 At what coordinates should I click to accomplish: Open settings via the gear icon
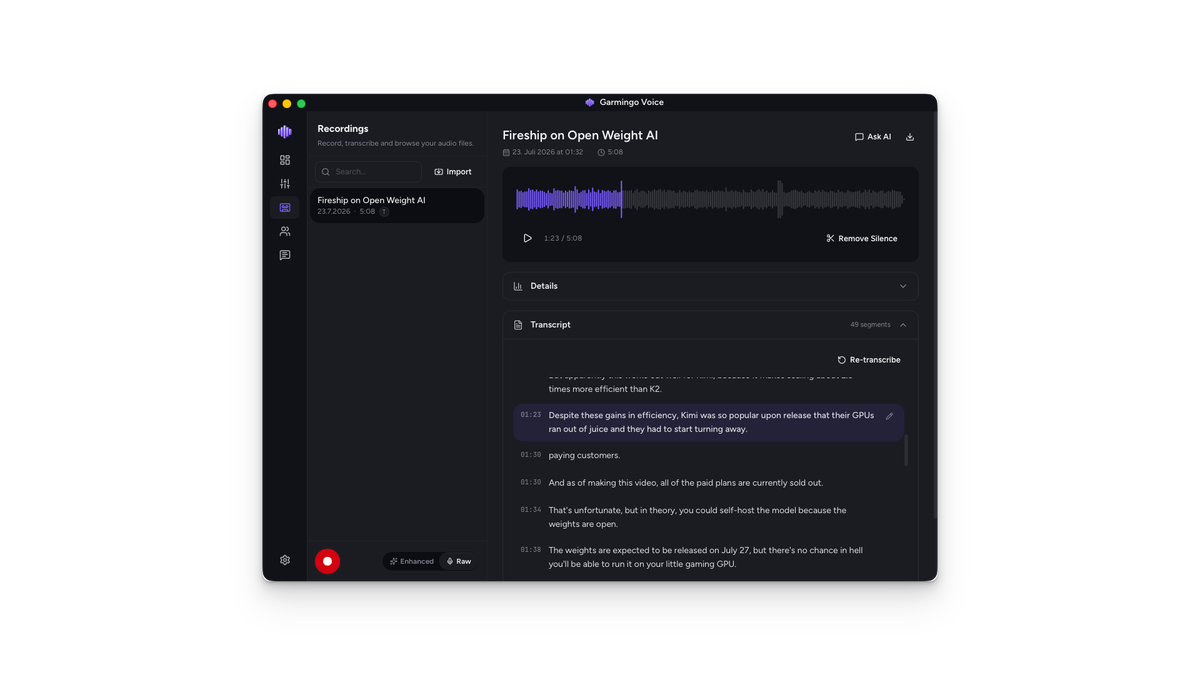285,560
